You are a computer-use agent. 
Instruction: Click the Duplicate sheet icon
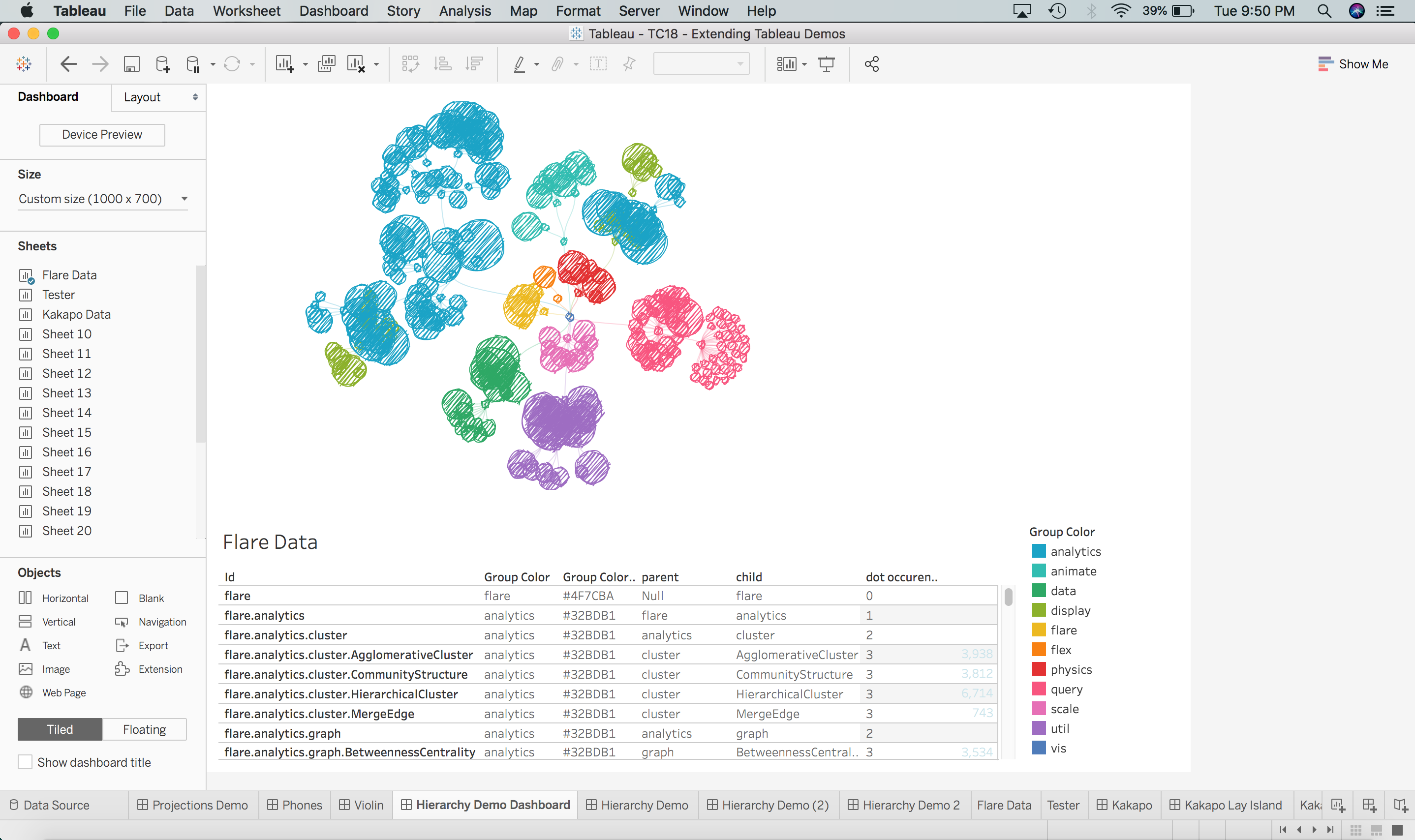click(326, 64)
